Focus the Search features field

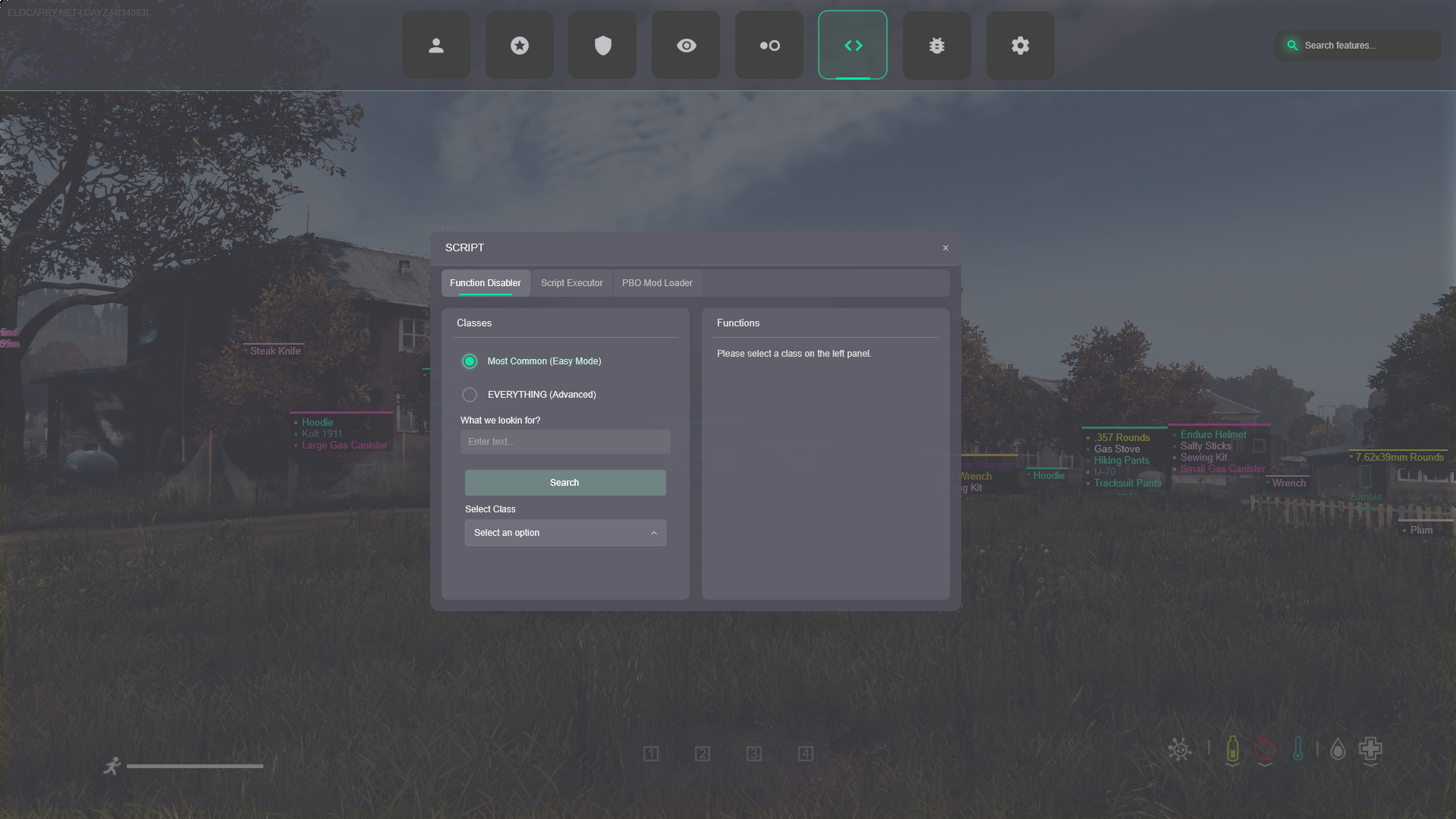(1366, 46)
